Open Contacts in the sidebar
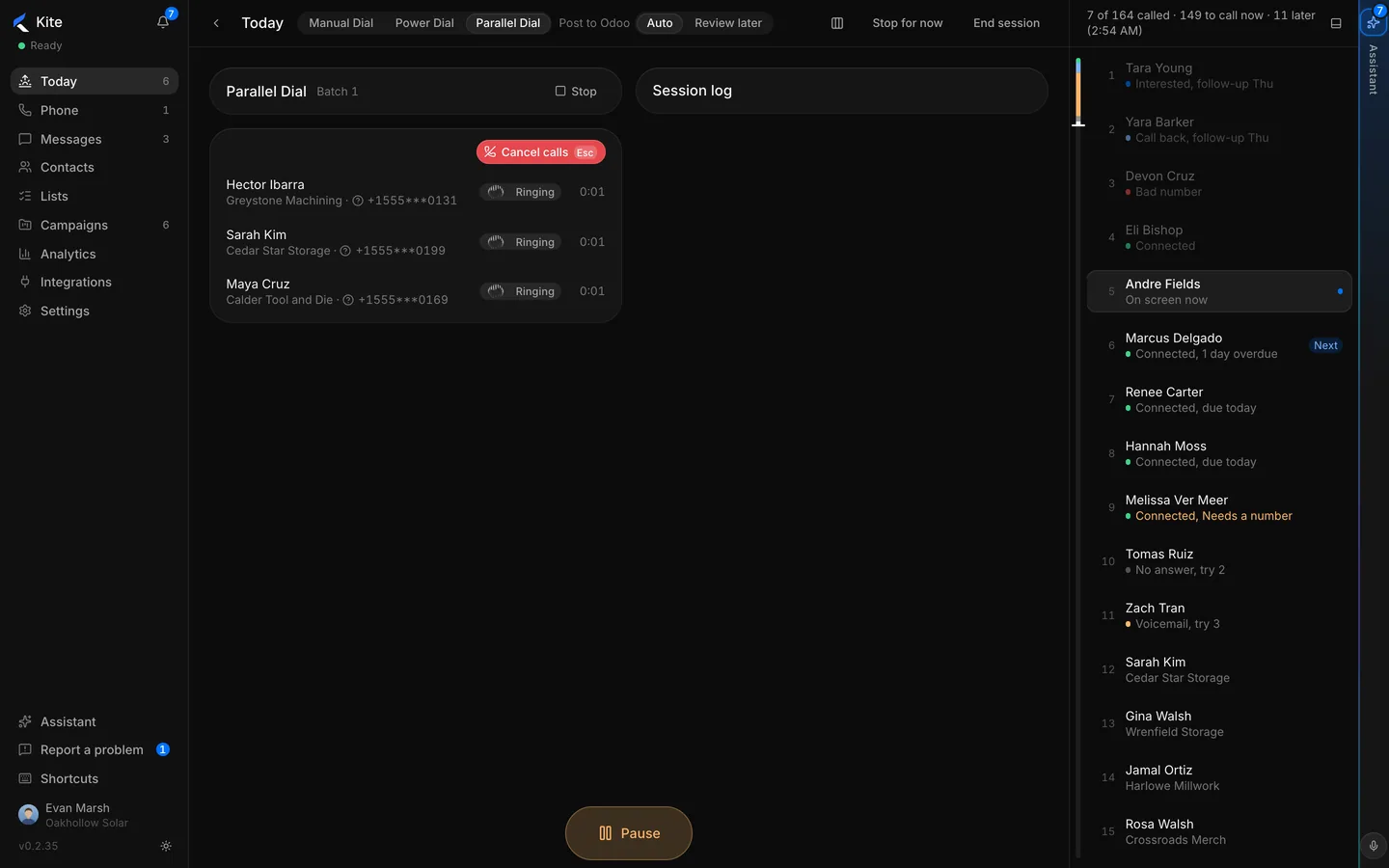Image resolution: width=1389 pixels, height=868 pixels. [95, 167]
